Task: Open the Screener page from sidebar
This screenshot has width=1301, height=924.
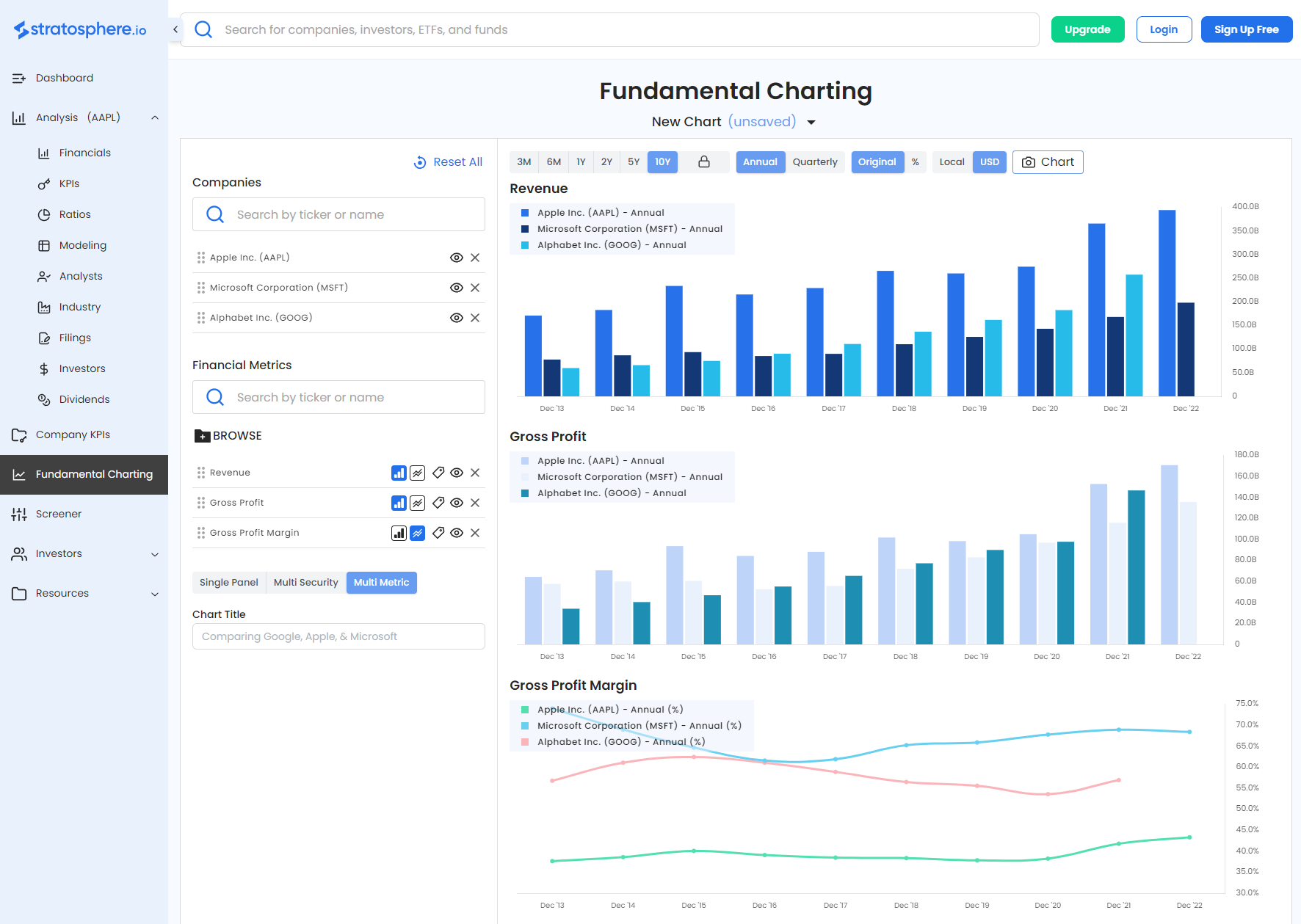Action: [59, 514]
